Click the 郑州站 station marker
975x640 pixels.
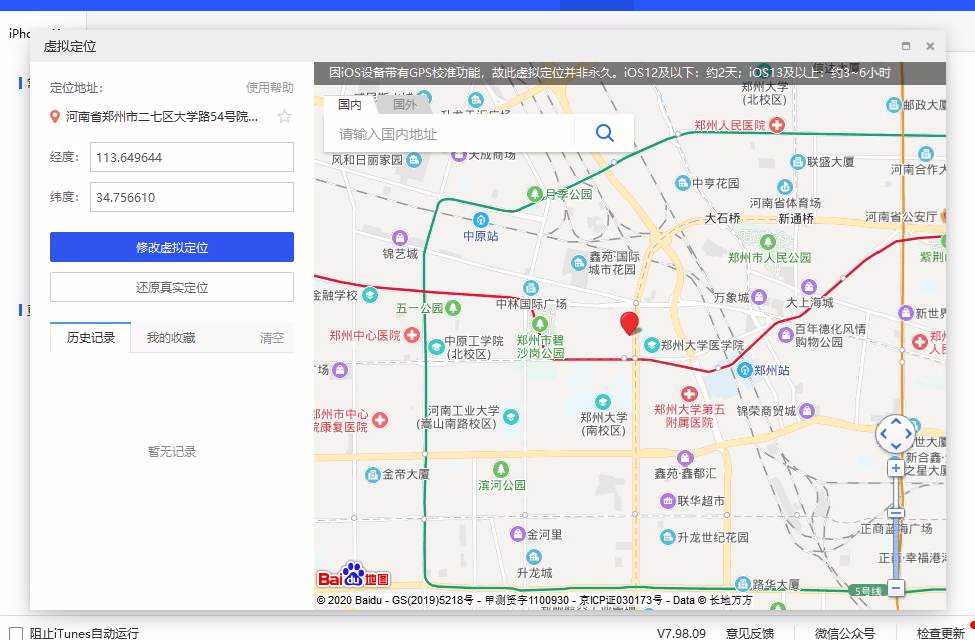(745, 370)
